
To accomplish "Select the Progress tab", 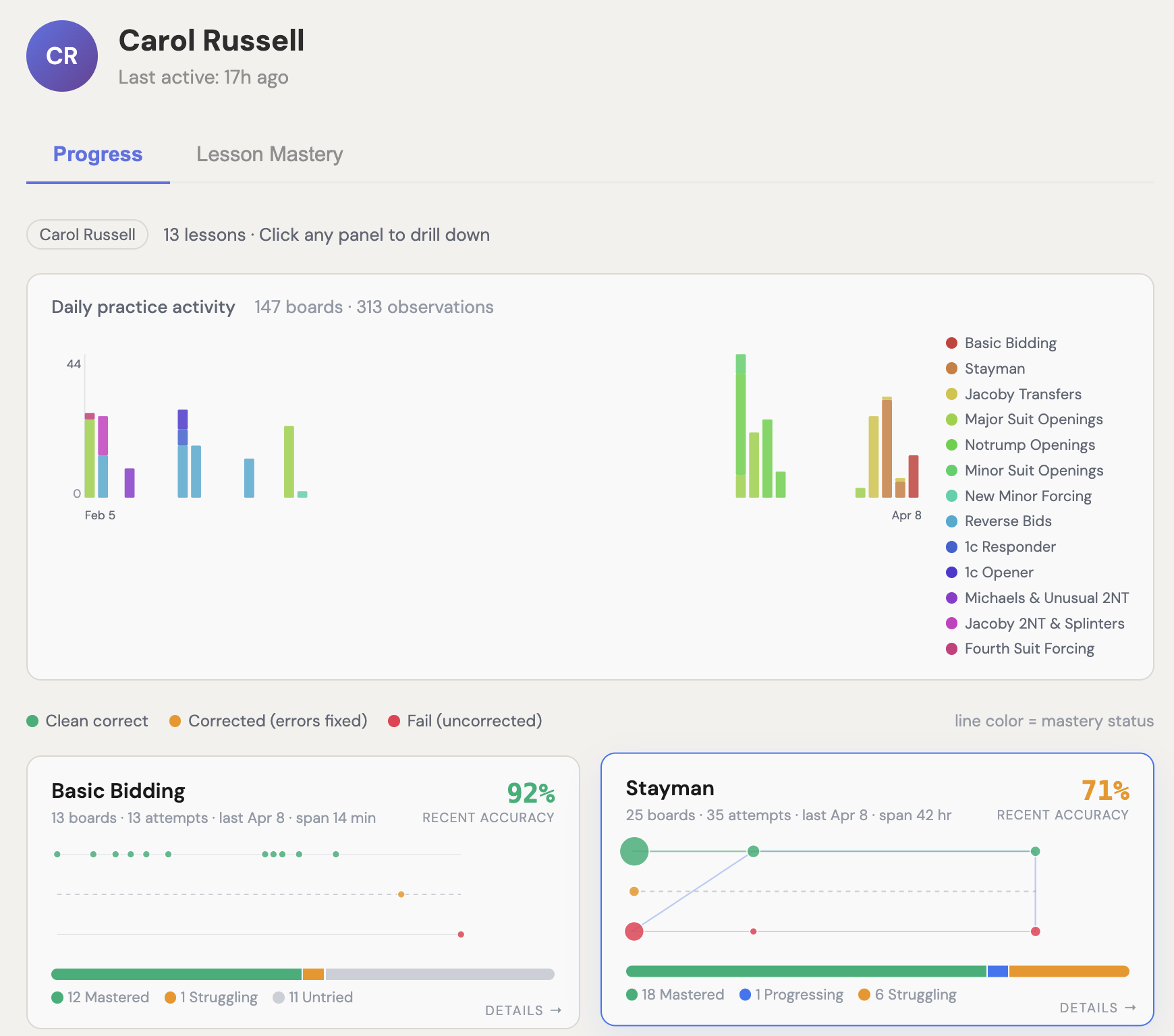I will pos(97,154).
